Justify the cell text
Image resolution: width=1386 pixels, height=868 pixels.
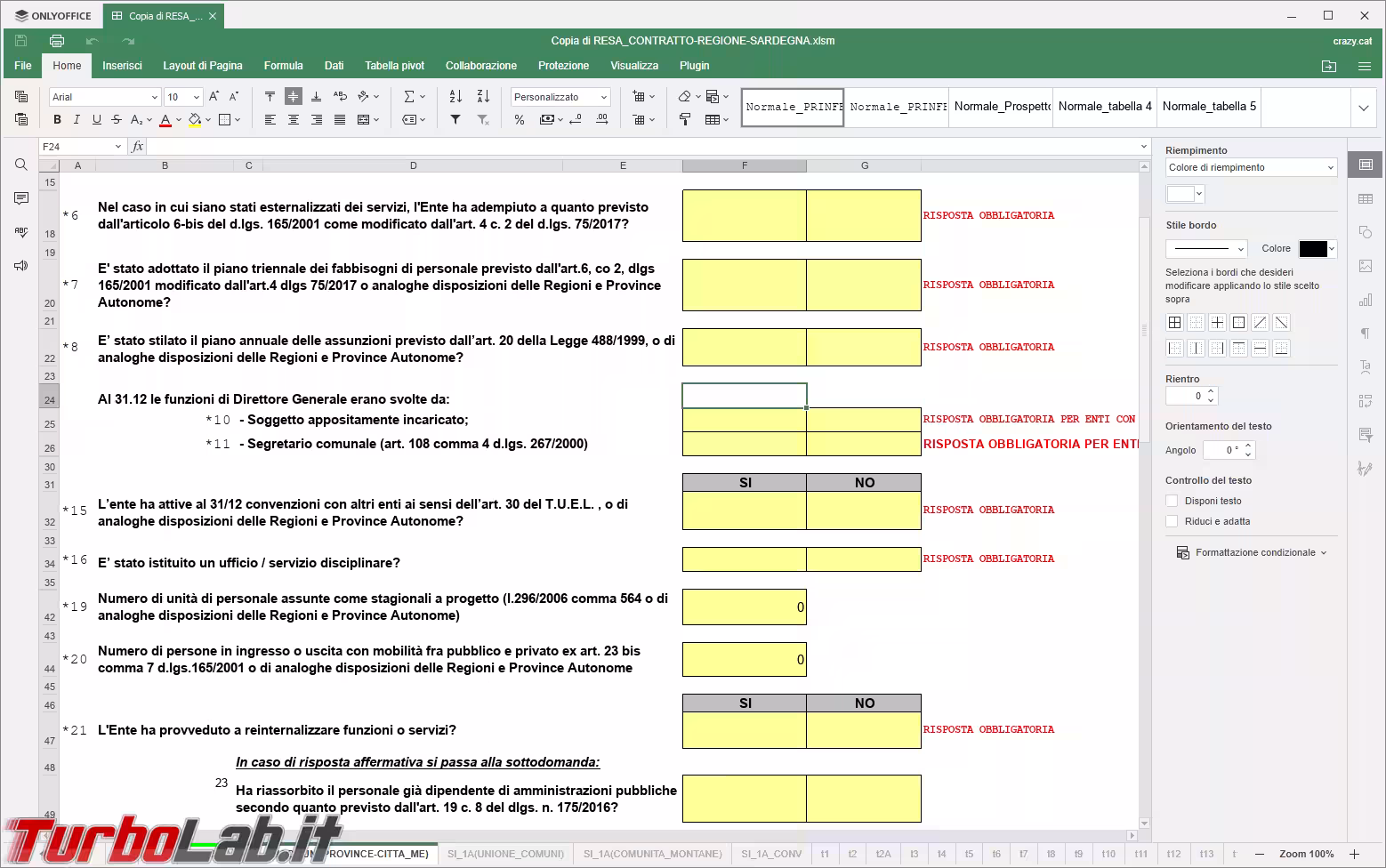[x=339, y=120]
